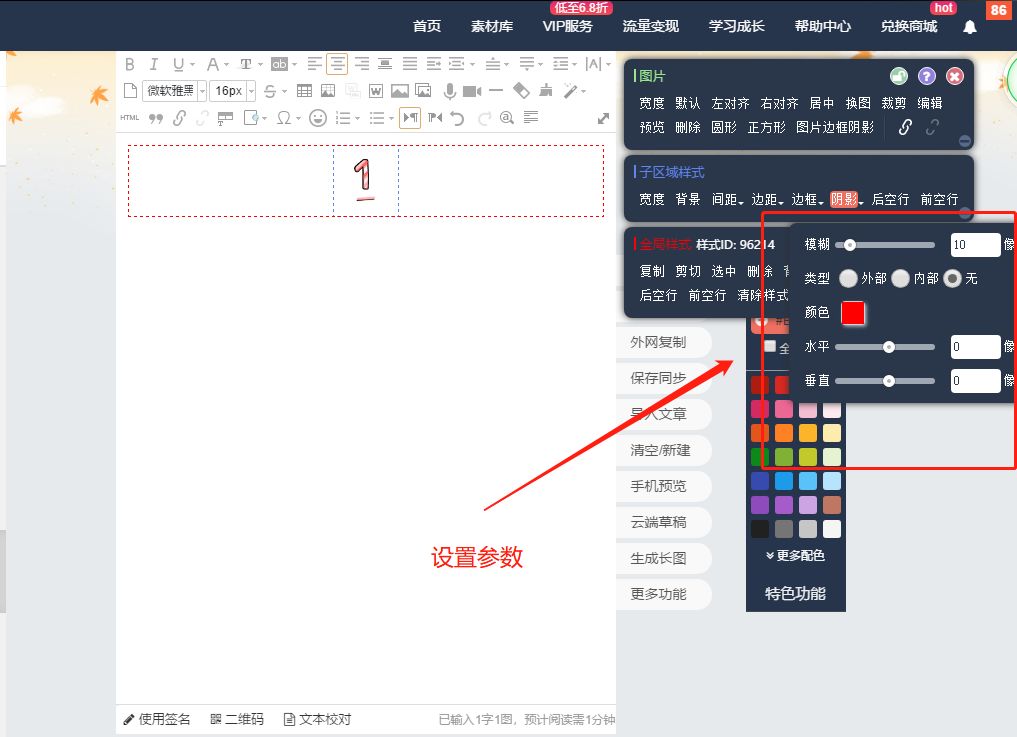Image resolution: width=1017 pixels, height=737 pixels.
Task: Choose the 内部 shadow type radio
Action: [900, 279]
